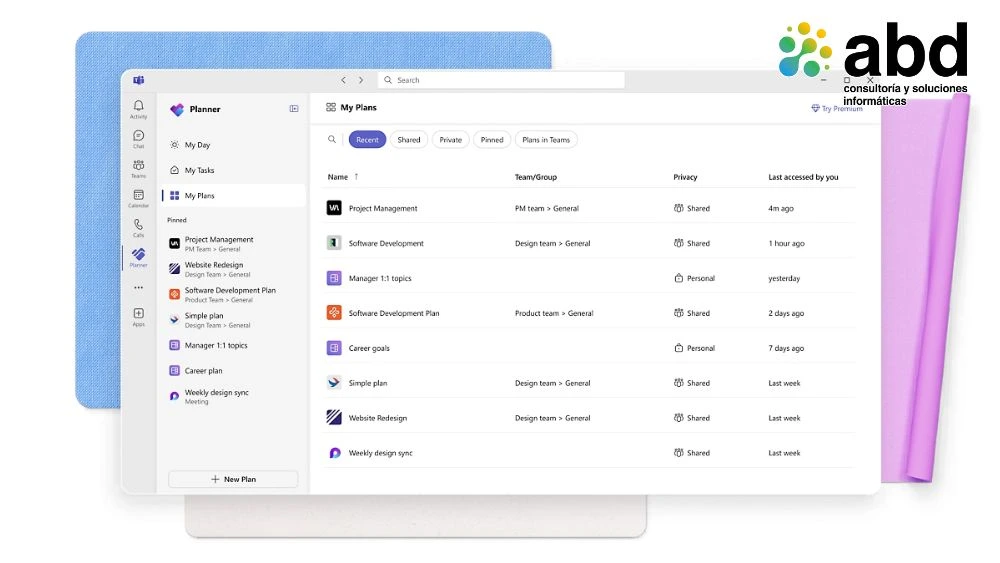Click the Microsoft Teams logo icon
This screenshot has height=563, width=1000.
[x=138, y=80]
